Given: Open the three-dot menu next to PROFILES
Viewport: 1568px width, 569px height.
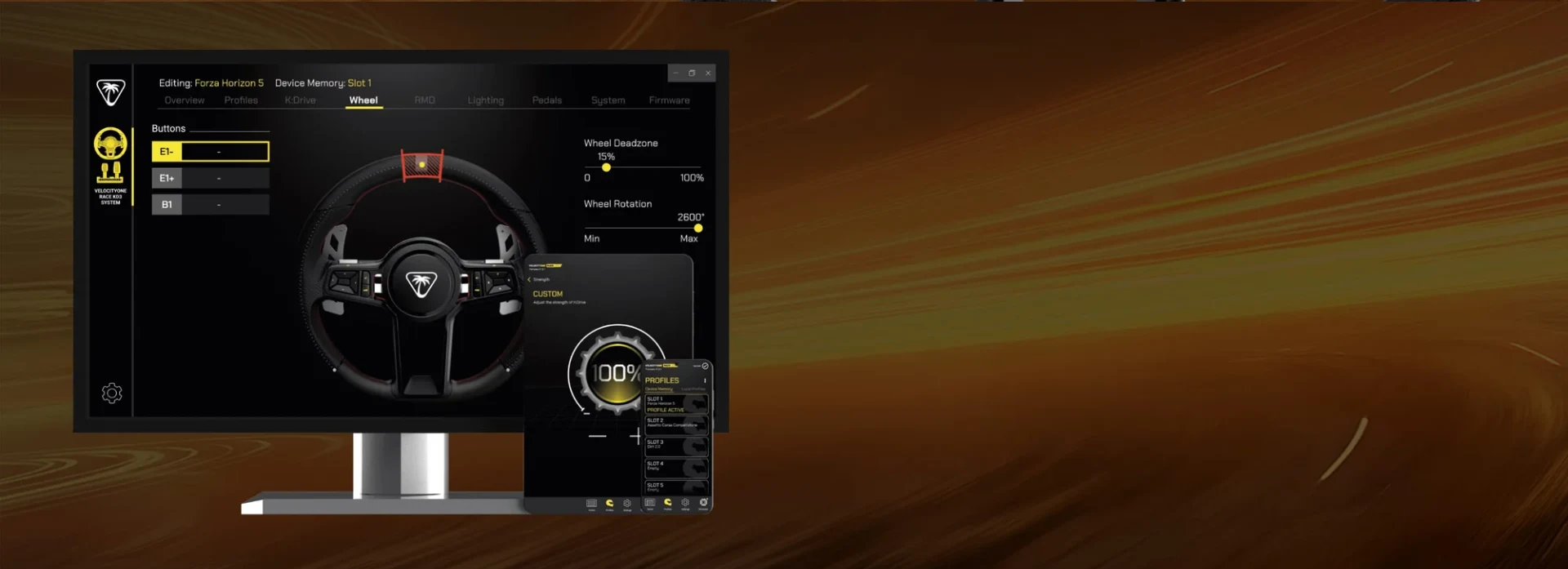Looking at the screenshot, I should click(705, 380).
